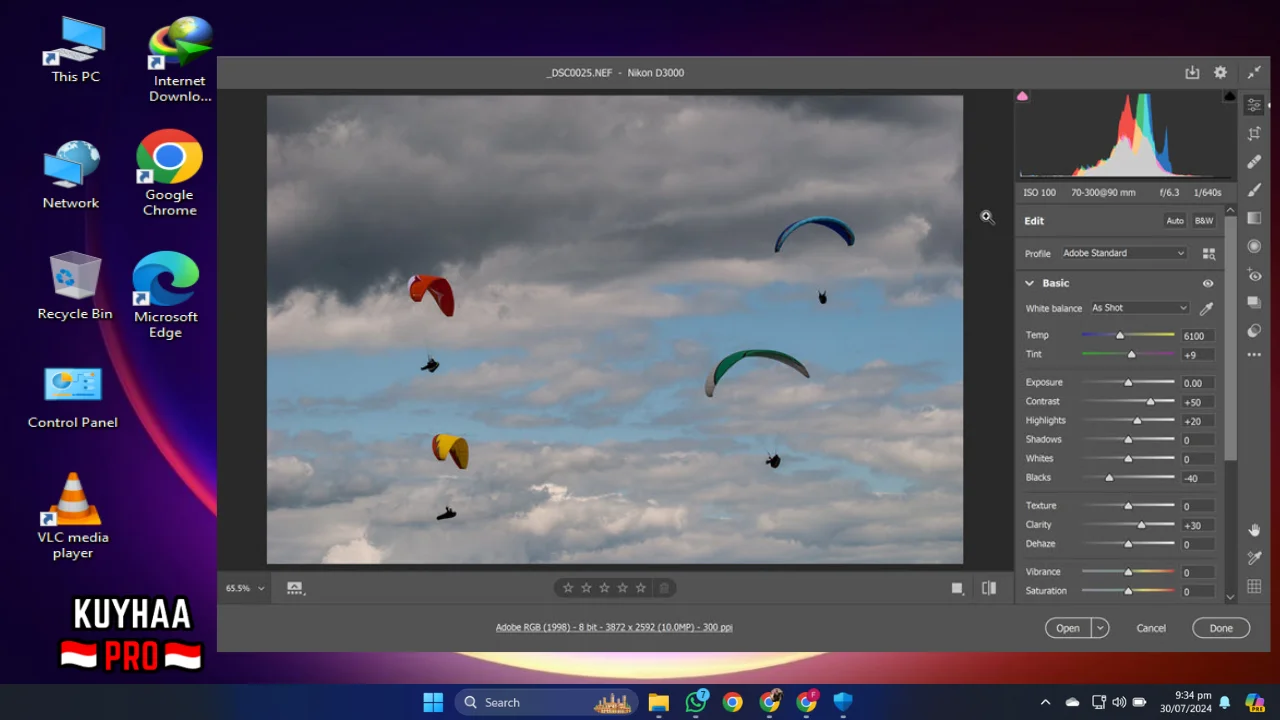Click the Contrast slider handle
1280x720 pixels.
click(1151, 401)
